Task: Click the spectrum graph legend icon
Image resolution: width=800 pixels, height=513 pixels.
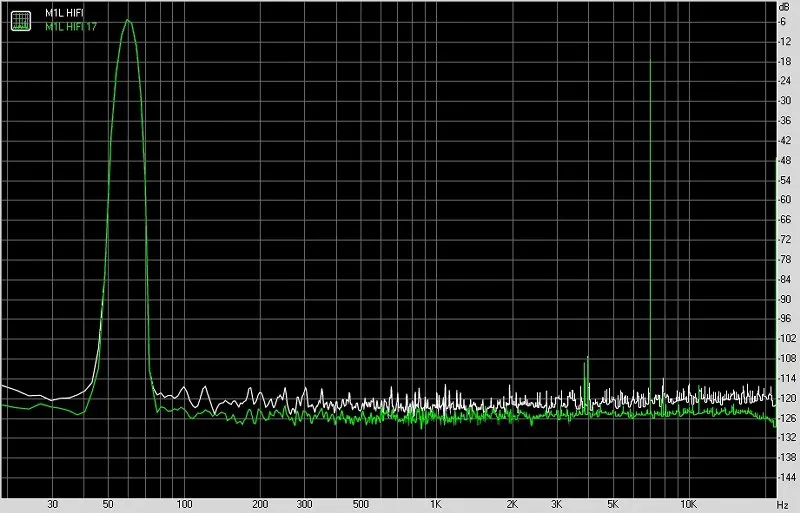Action: [x=21, y=21]
